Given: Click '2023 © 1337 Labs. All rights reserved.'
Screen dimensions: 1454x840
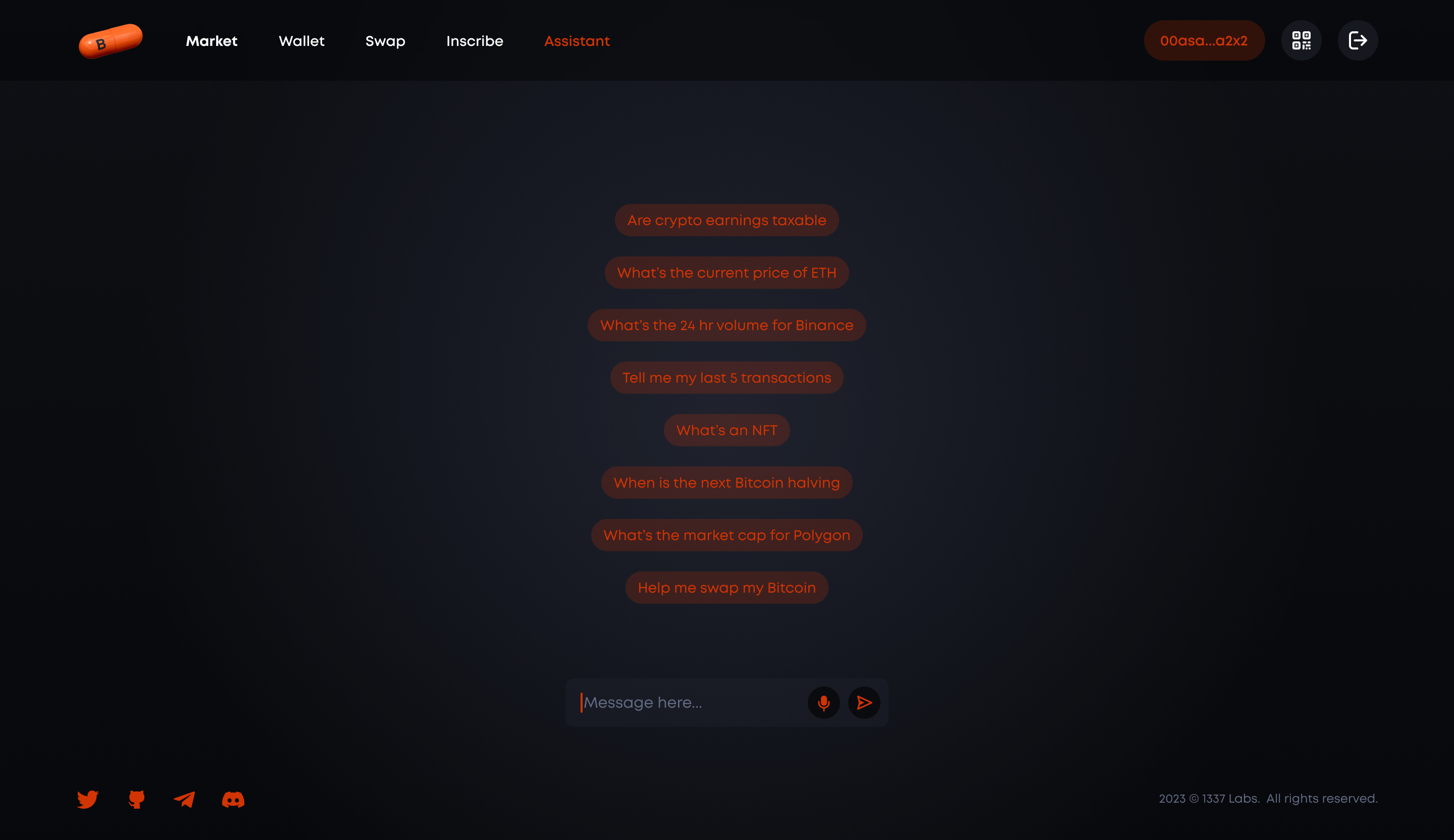Looking at the screenshot, I should (x=1268, y=799).
